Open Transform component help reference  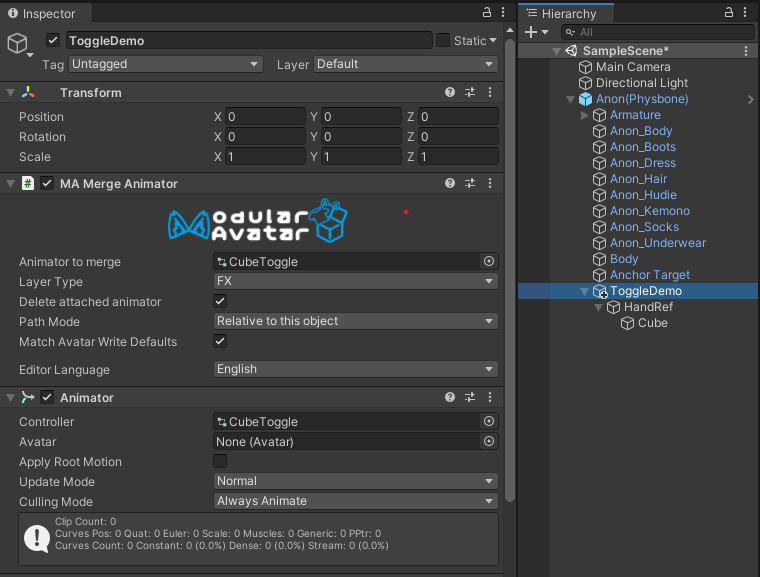point(450,92)
